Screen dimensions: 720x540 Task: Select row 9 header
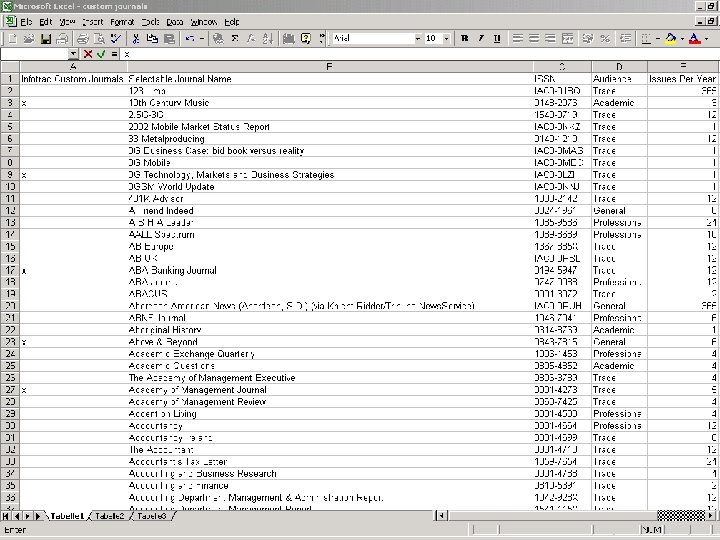coord(10,174)
